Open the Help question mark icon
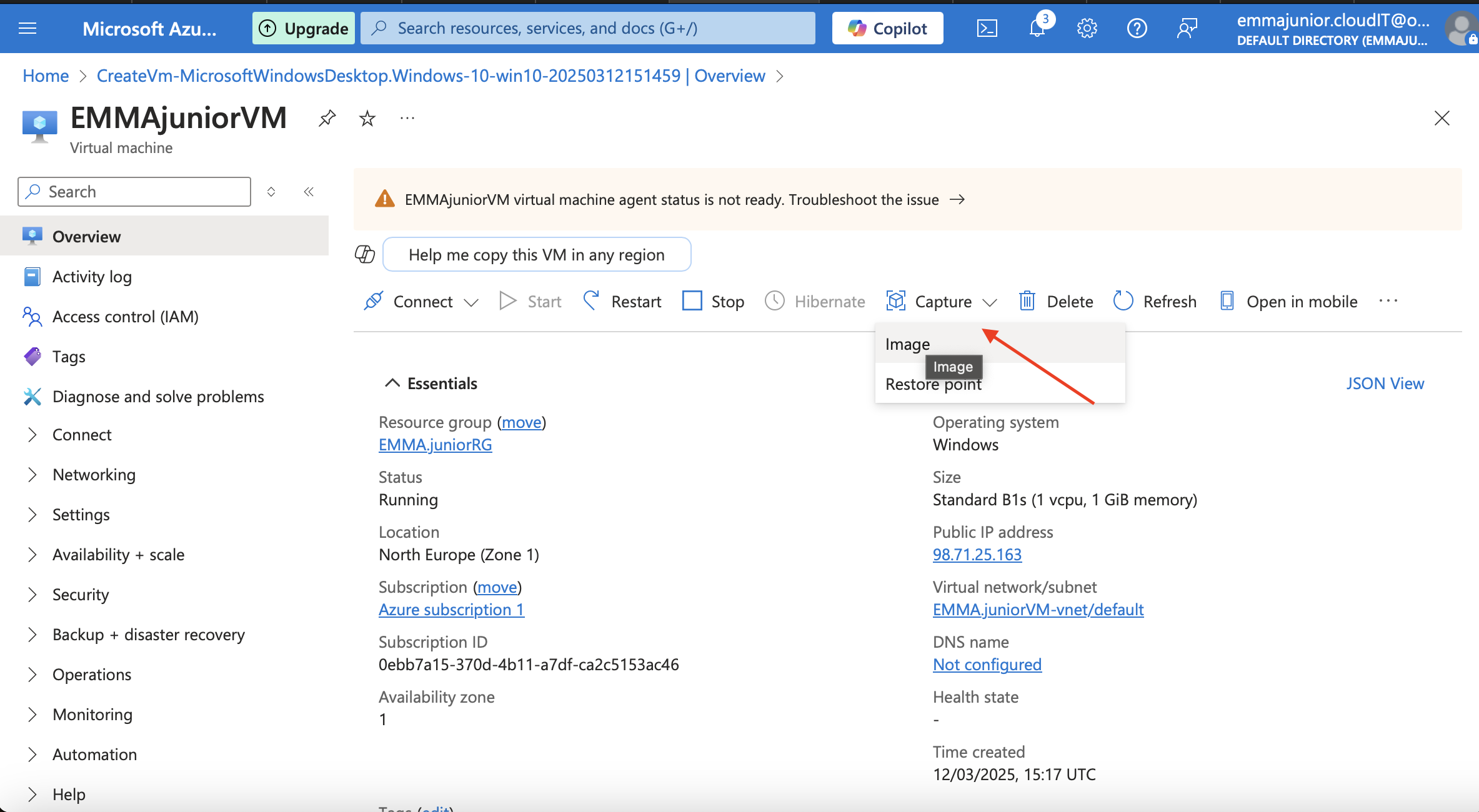The image size is (1479, 812). pyautogui.click(x=1137, y=28)
